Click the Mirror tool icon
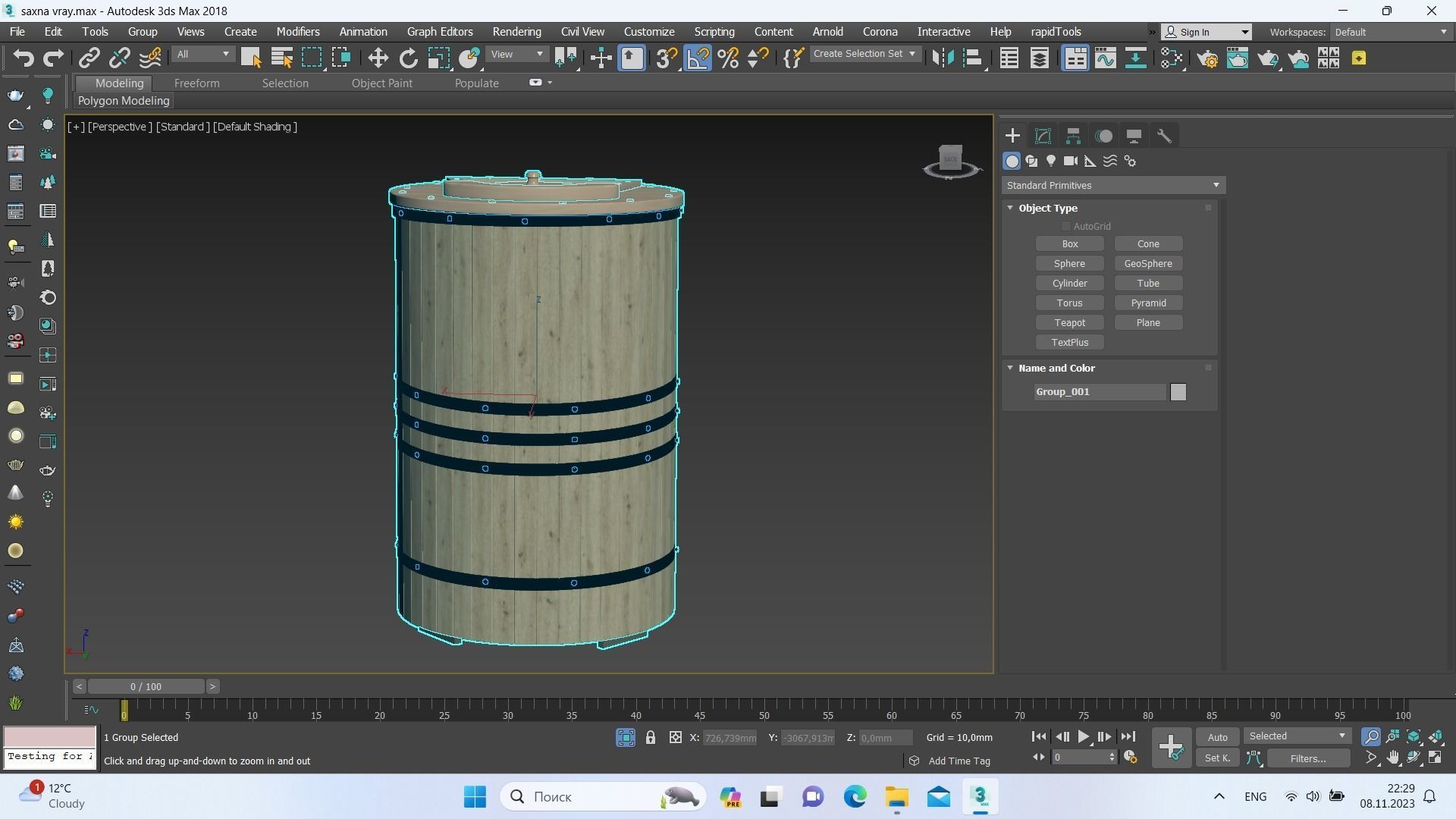This screenshot has height=819, width=1456. pyautogui.click(x=943, y=58)
